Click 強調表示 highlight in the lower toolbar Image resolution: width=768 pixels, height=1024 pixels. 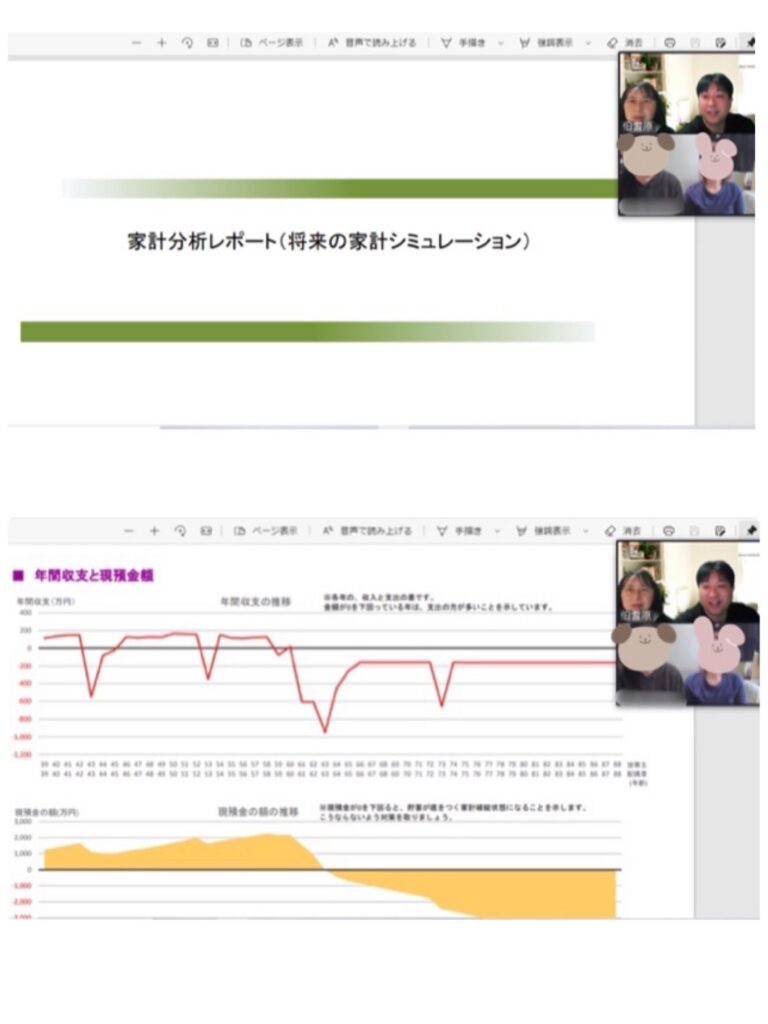(546, 530)
